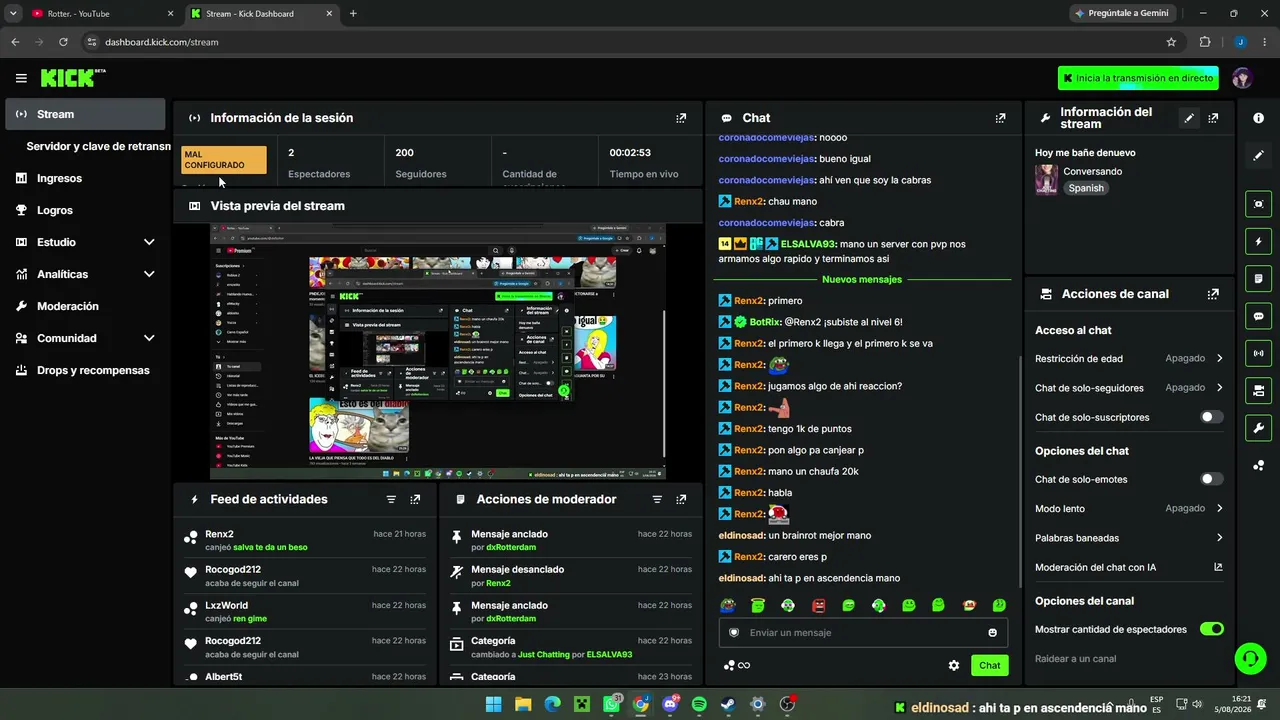Viewport: 1280px width, 720px height.
Task: Click the channel points icon at rail bottom
Action: click(x=1258, y=465)
